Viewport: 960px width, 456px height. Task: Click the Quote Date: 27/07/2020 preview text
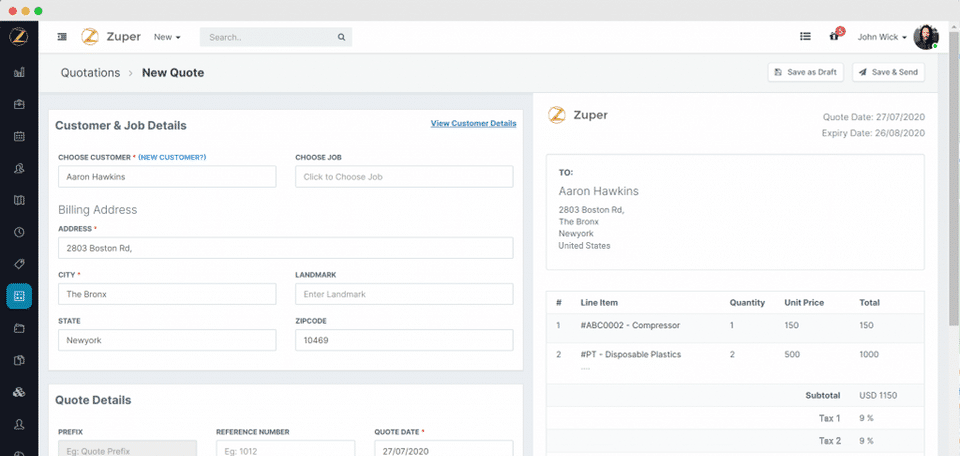(874, 117)
